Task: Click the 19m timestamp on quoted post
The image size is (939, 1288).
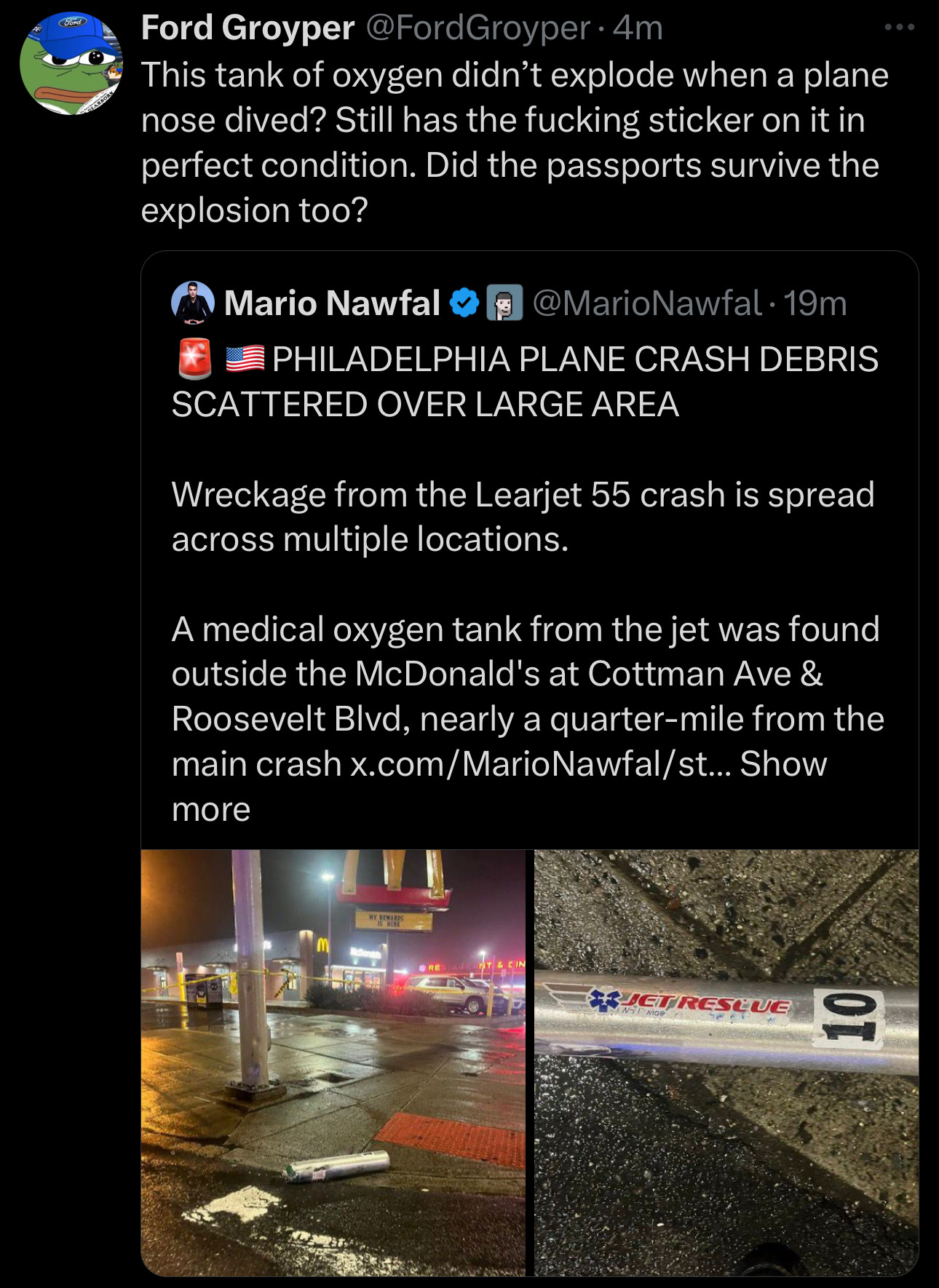Action: coord(815,303)
